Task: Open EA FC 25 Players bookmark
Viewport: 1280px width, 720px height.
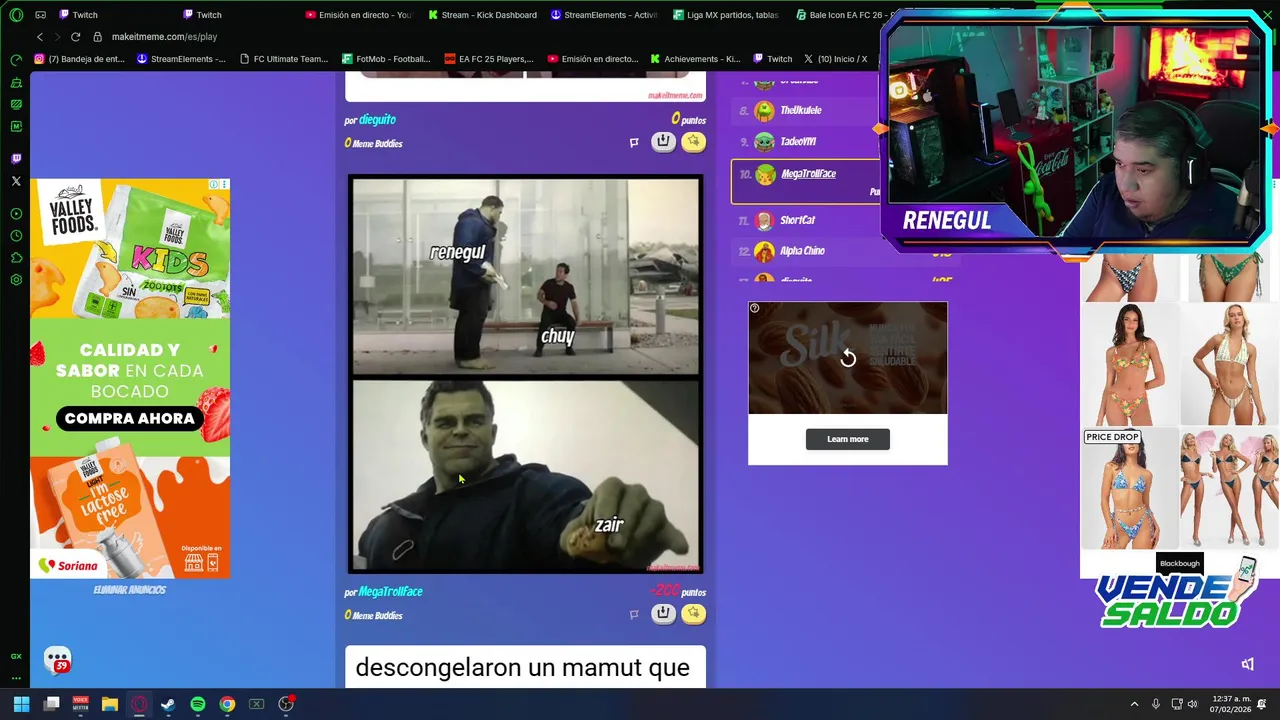Action: click(489, 59)
